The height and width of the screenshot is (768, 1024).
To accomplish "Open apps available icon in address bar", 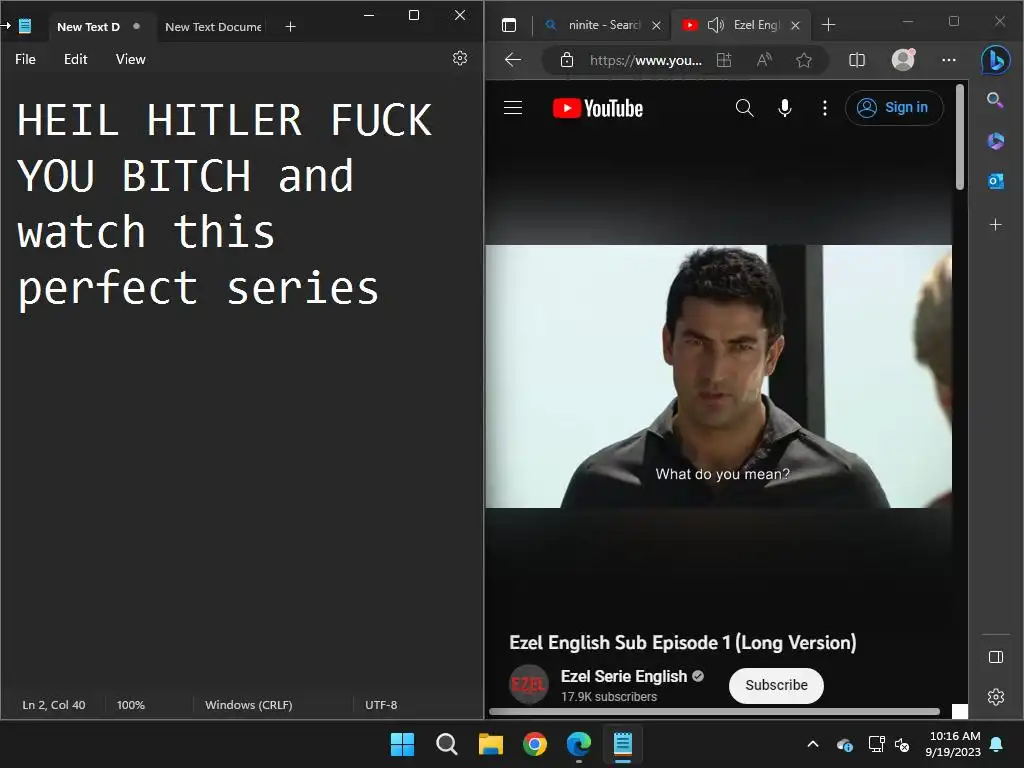I will coord(724,60).
